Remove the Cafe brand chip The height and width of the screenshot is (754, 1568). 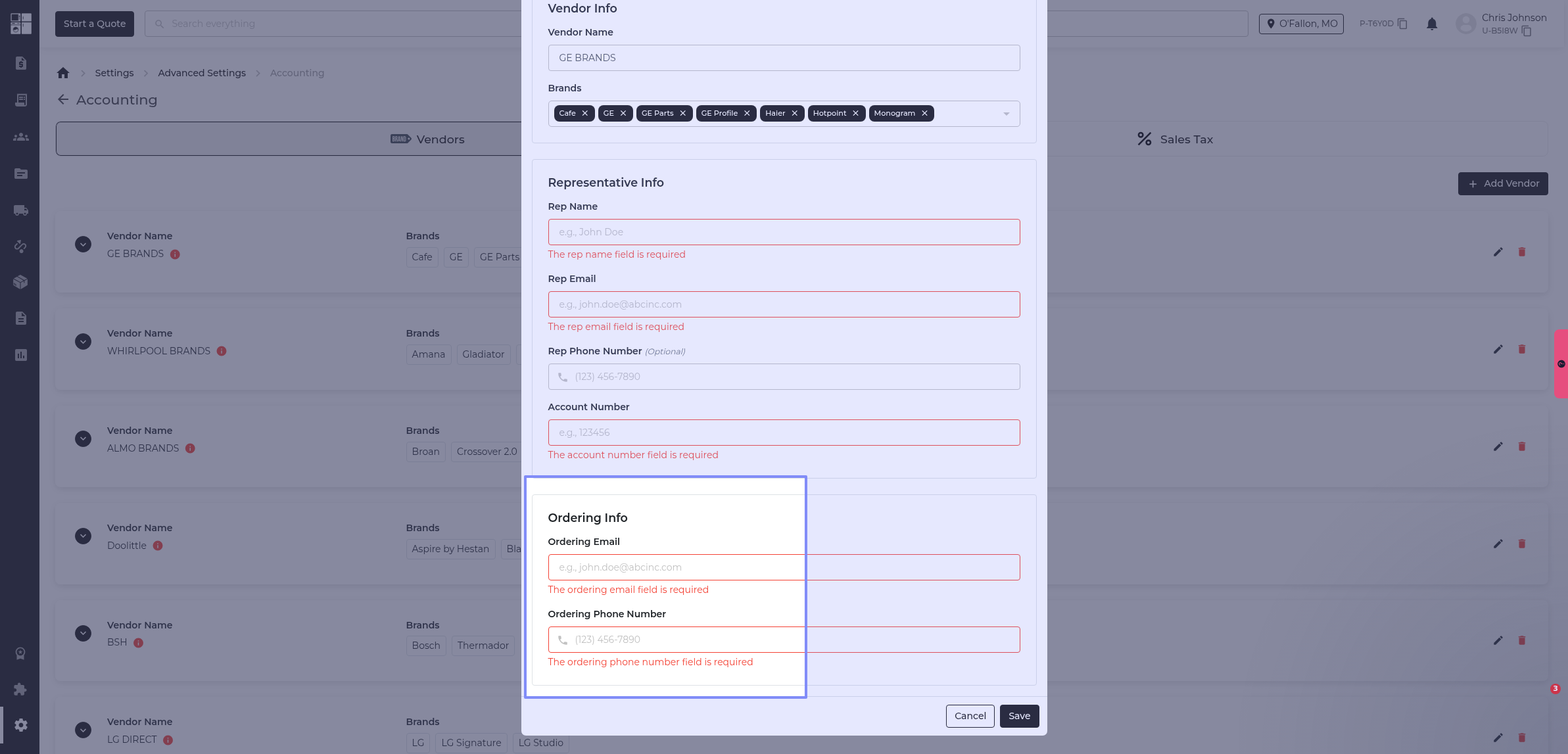(584, 113)
